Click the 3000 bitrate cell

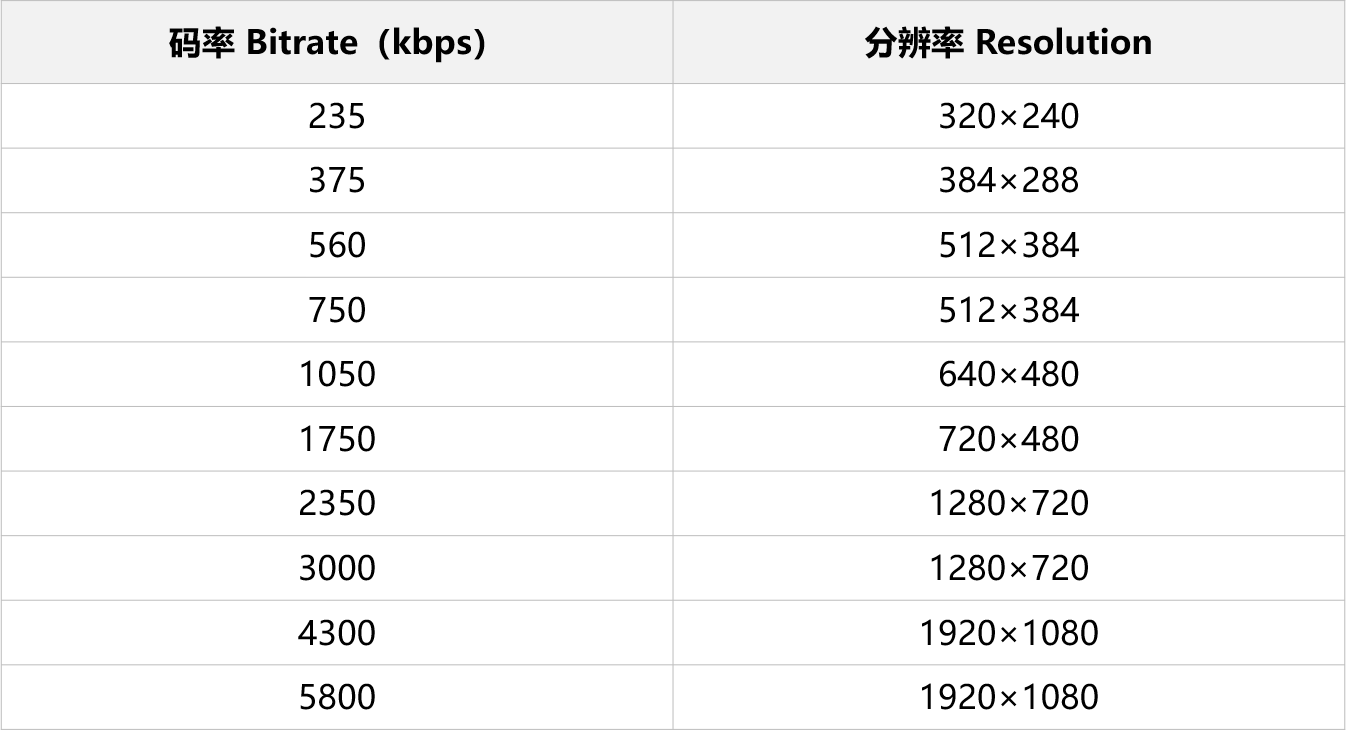click(x=337, y=568)
